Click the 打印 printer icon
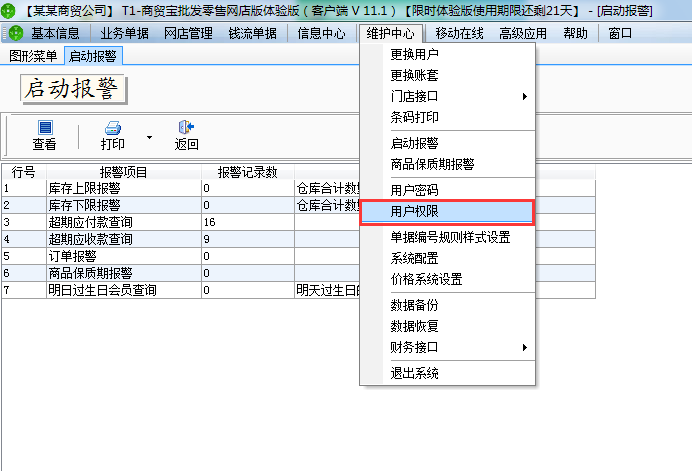 point(113,128)
